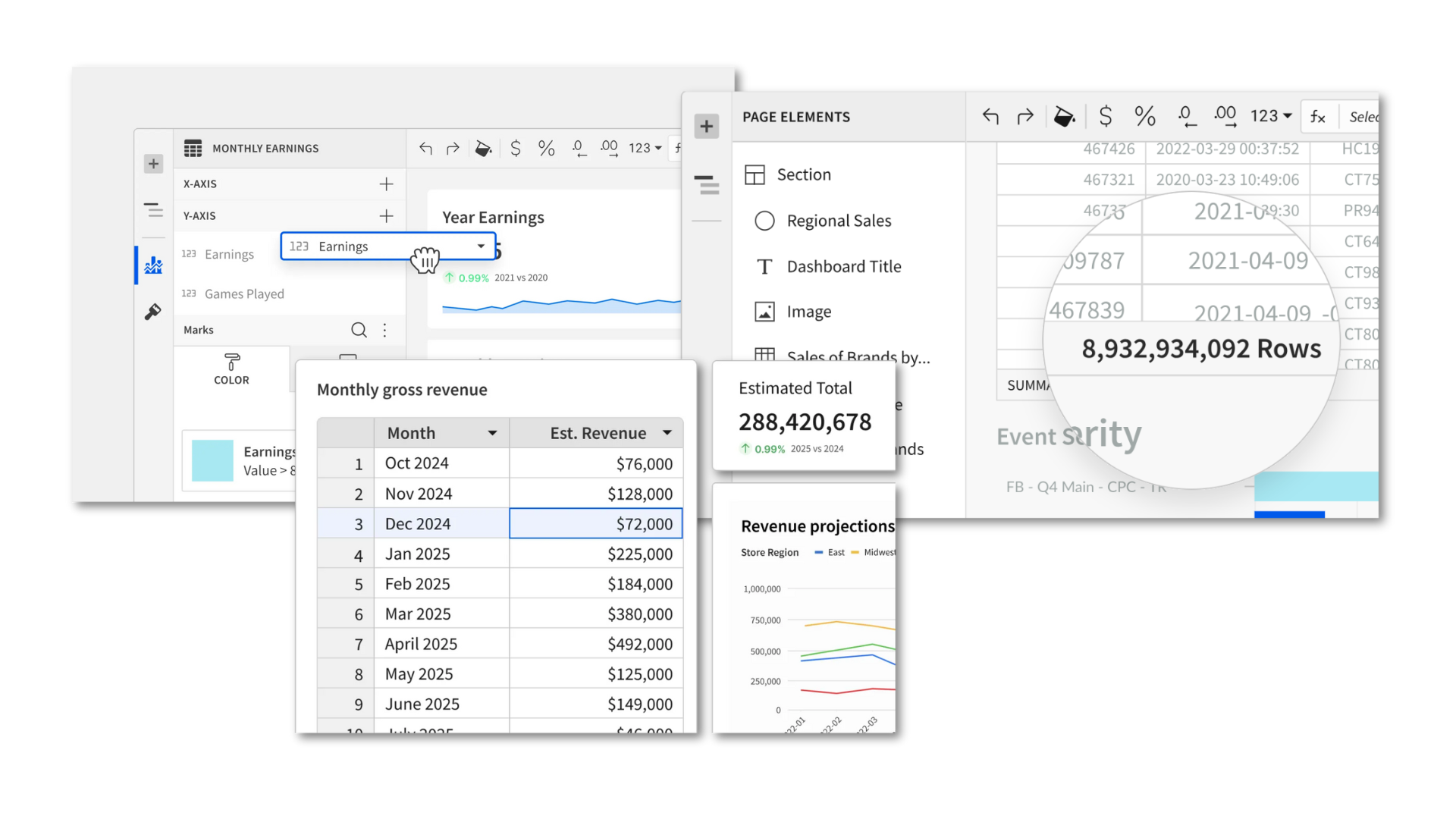The image size is (1456, 819).
Task: Click the undo arrow in right toolbar
Action: (990, 117)
